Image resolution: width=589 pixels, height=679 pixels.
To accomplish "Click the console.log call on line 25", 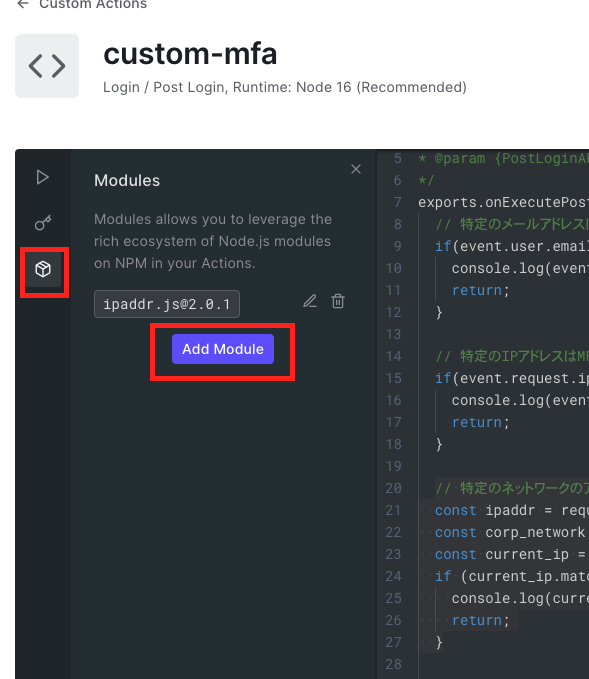I will point(520,598).
